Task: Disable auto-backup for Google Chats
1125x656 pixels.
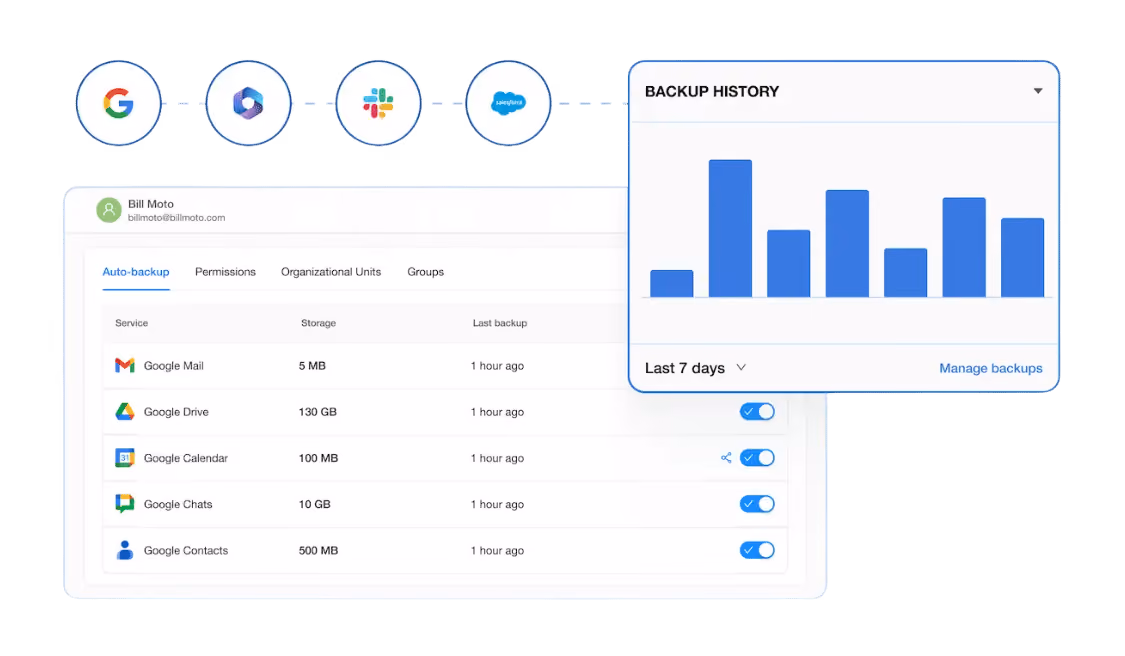Action: pos(757,504)
